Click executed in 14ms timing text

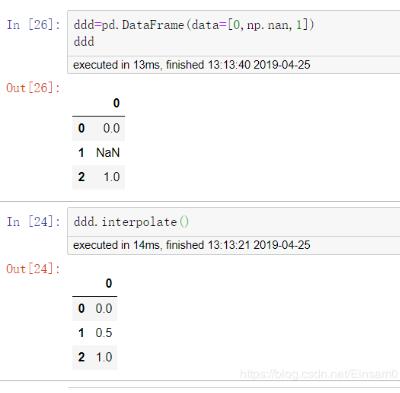click(192, 245)
